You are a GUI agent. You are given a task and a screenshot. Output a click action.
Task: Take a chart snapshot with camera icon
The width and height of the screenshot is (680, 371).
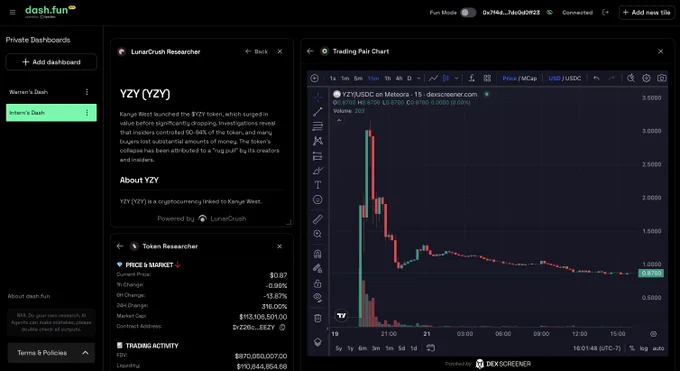click(x=661, y=78)
